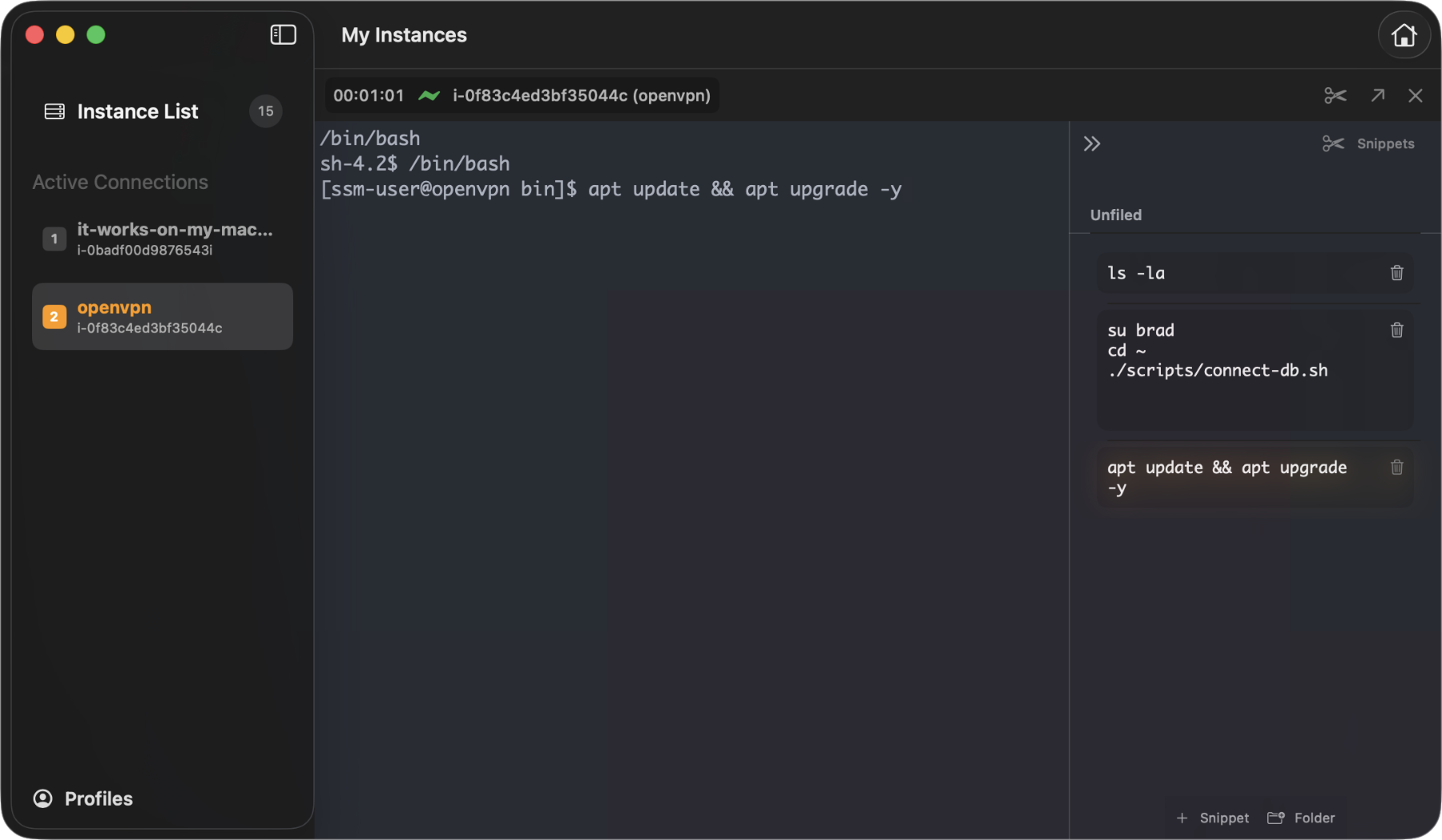Focus the terminal command line
This screenshot has height=840, width=1442.
click(611, 190)
